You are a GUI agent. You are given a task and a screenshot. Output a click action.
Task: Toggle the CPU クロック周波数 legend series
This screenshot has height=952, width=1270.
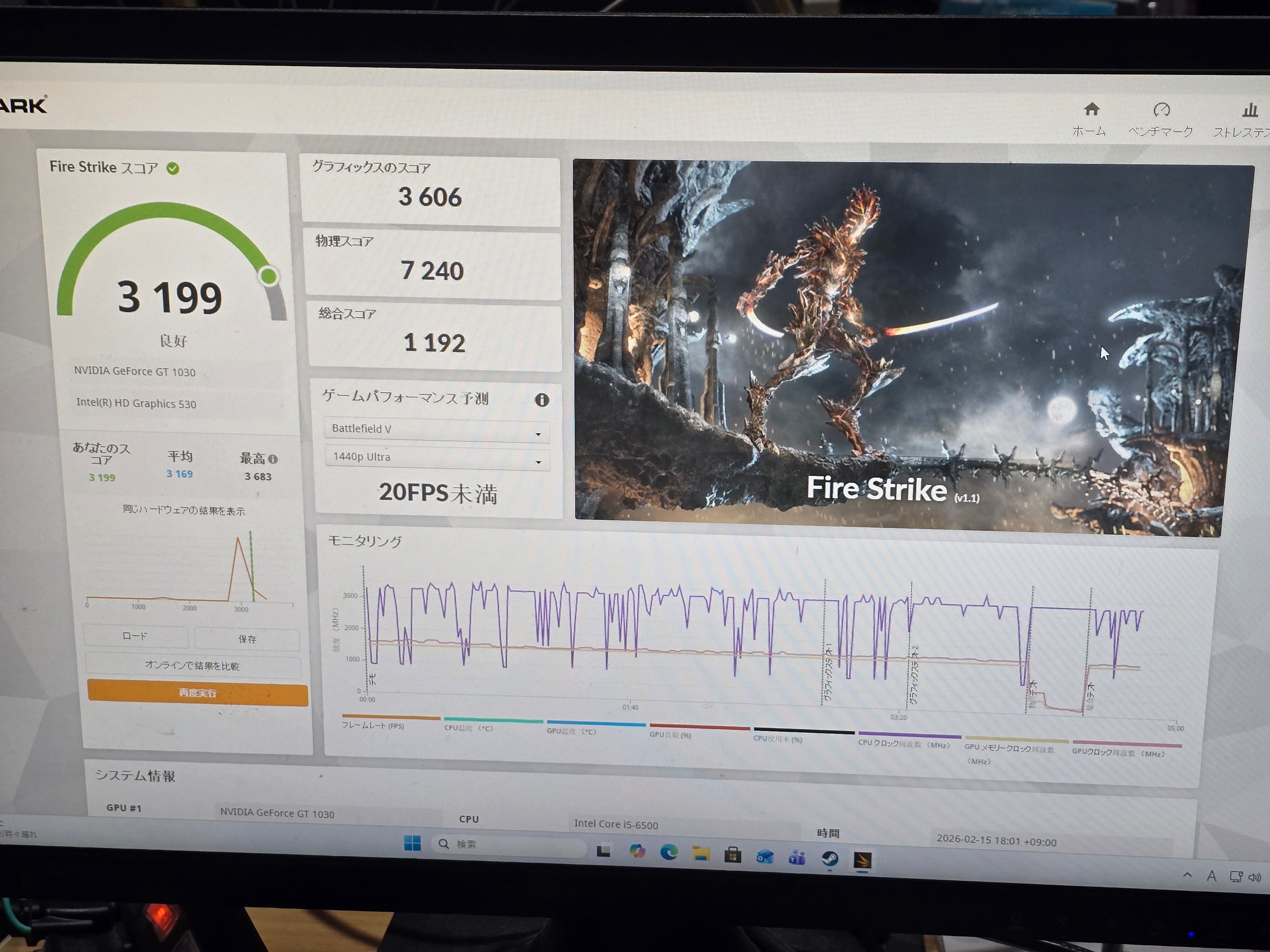tap(904, 744)
